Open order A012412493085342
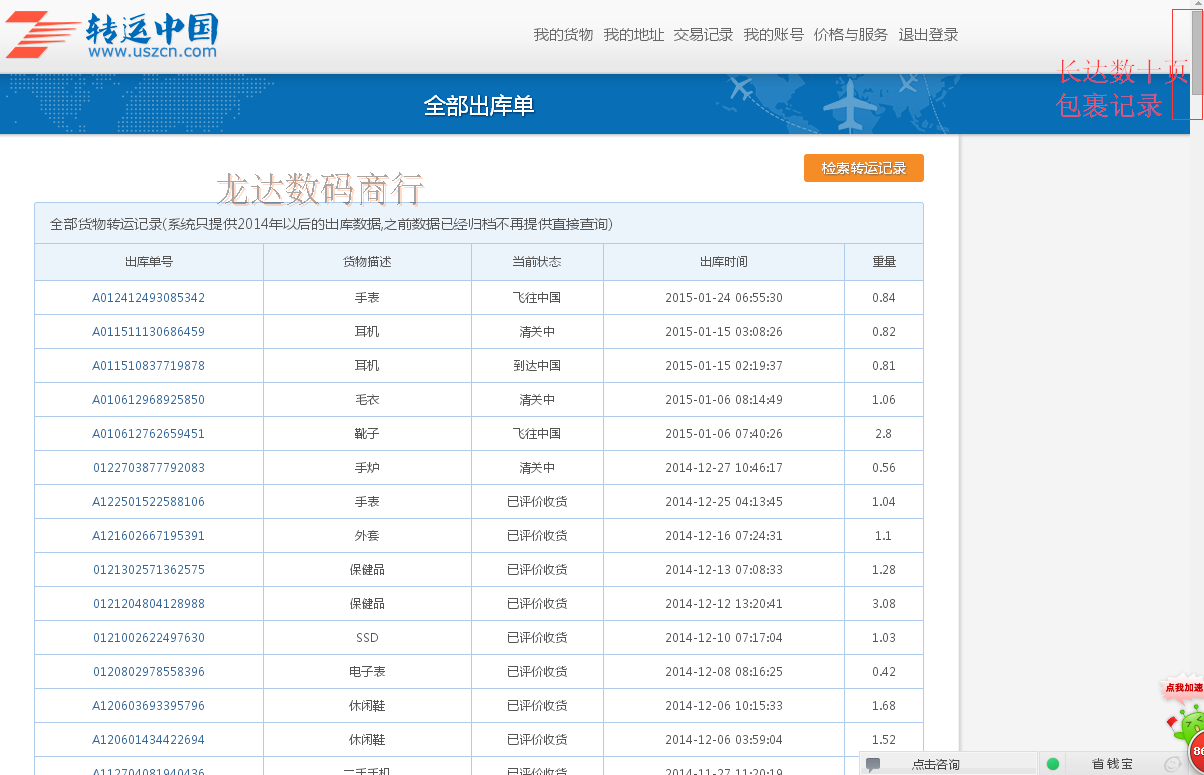 pos(149,298)
